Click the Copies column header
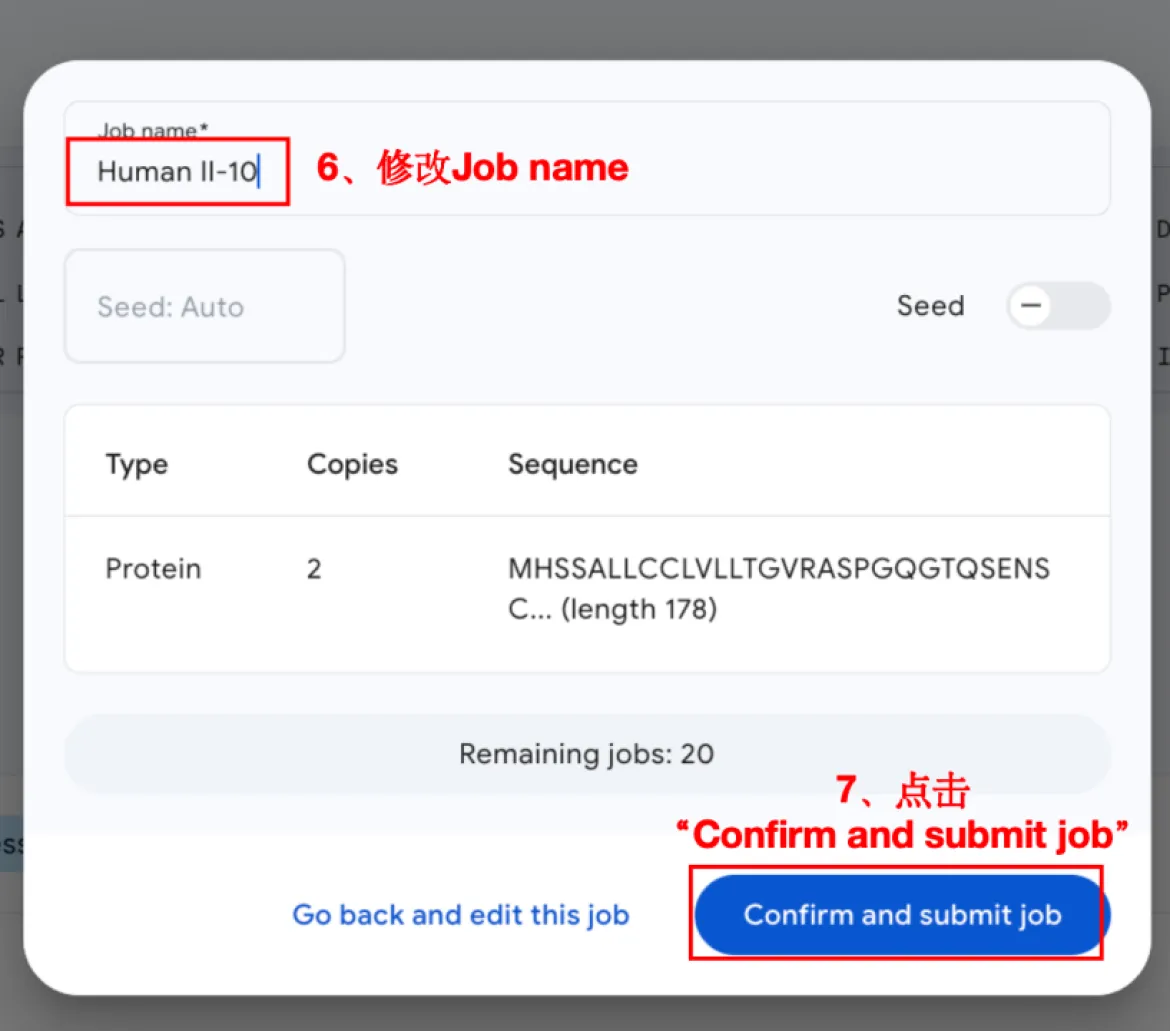The height and width of the screenshot is (1031, 1170). coord(352,465)
